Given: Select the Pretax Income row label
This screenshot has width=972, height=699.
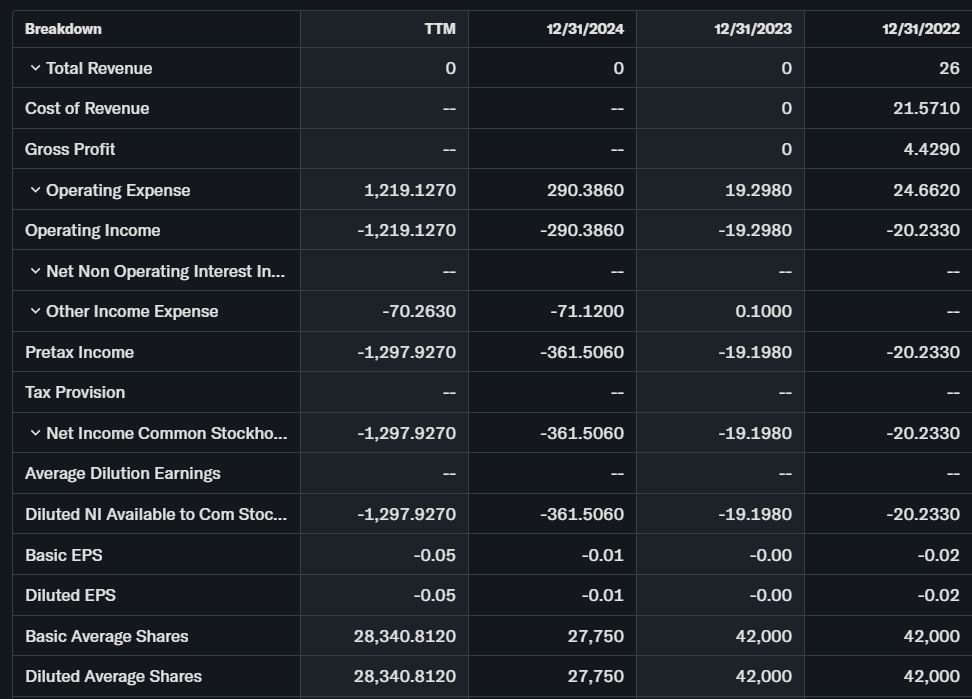Looking at the screenshot, I should [x=79, y=352].
